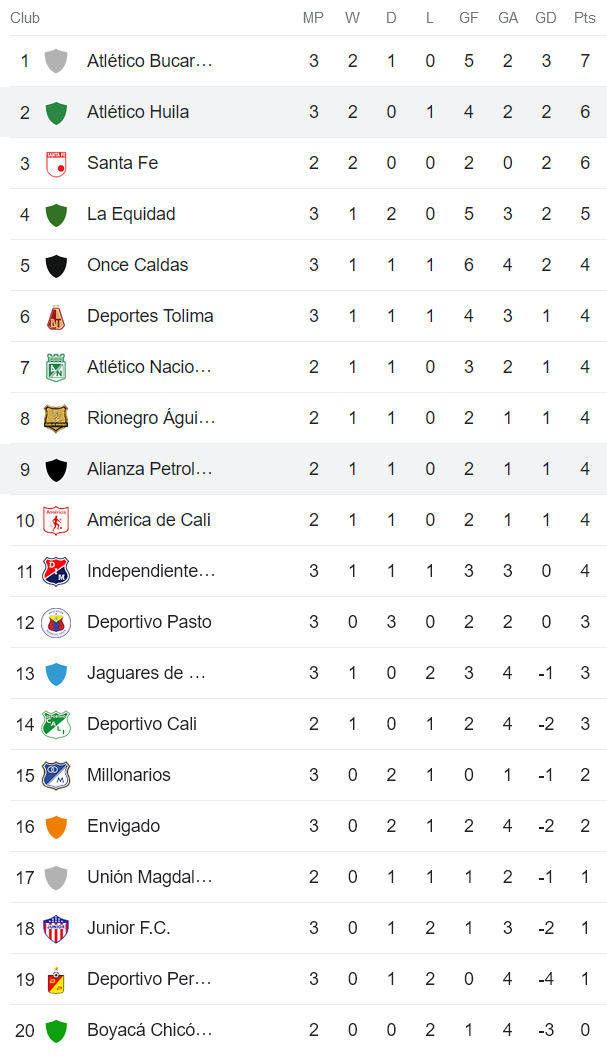Click the Rionegro Águilas club badge

57,418
